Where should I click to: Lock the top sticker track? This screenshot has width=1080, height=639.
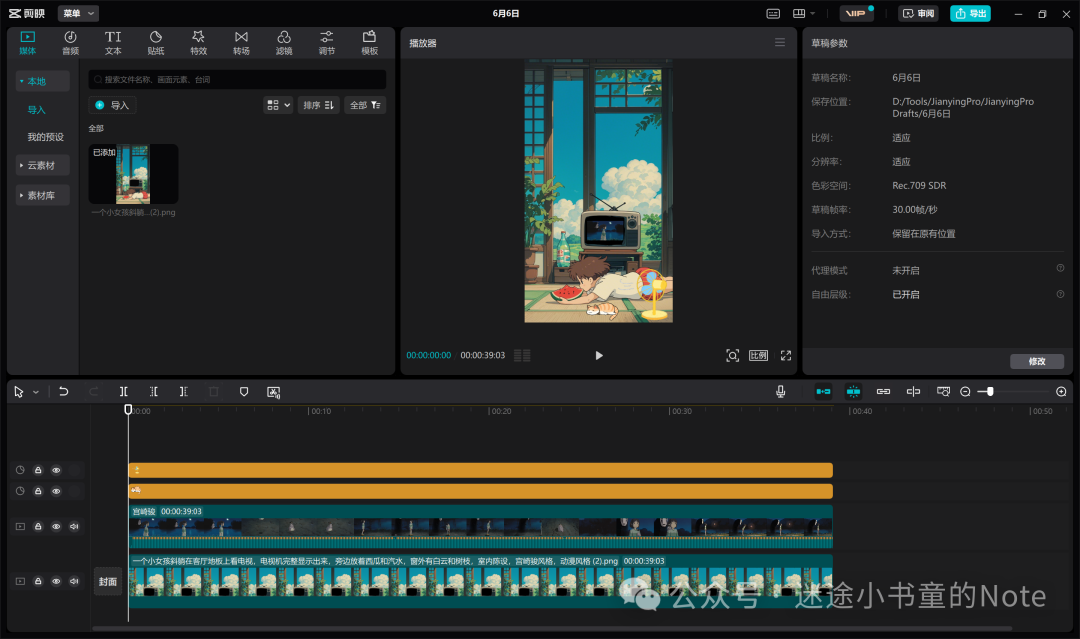click(39, 470)
